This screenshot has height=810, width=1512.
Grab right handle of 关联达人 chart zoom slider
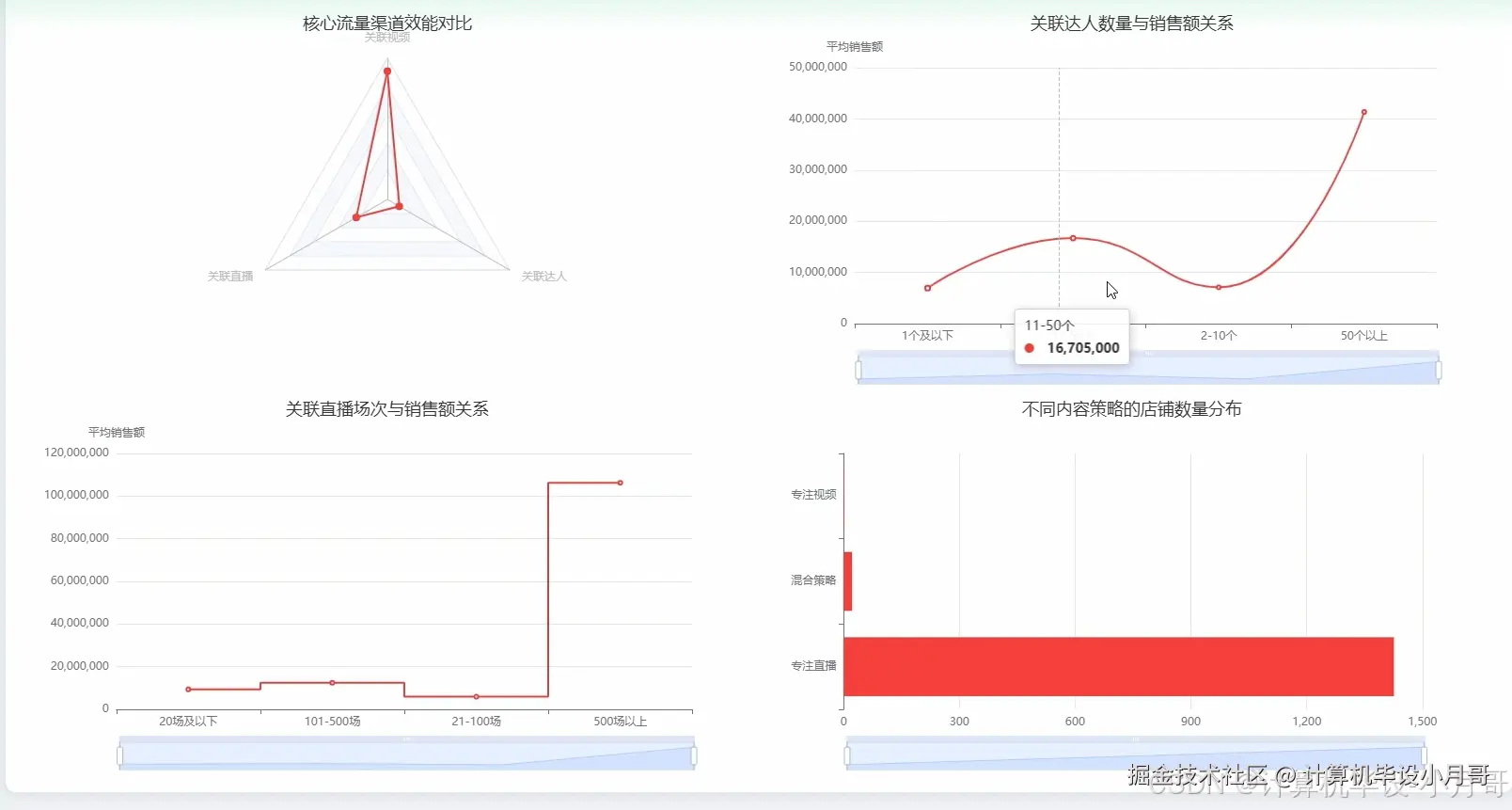coord(1439,371)
